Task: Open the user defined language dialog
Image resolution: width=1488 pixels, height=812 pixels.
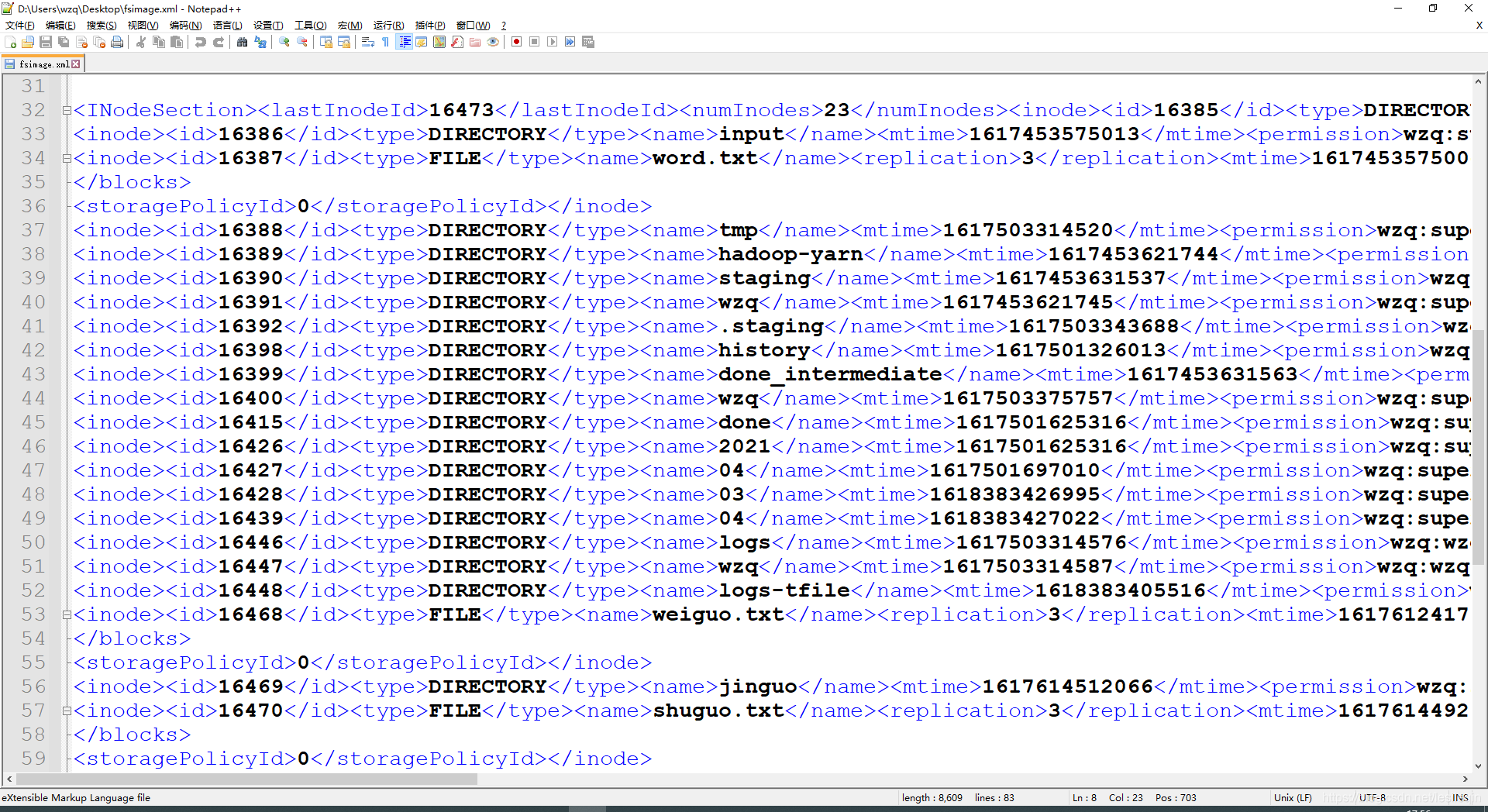Action: (x=422, y=42)
